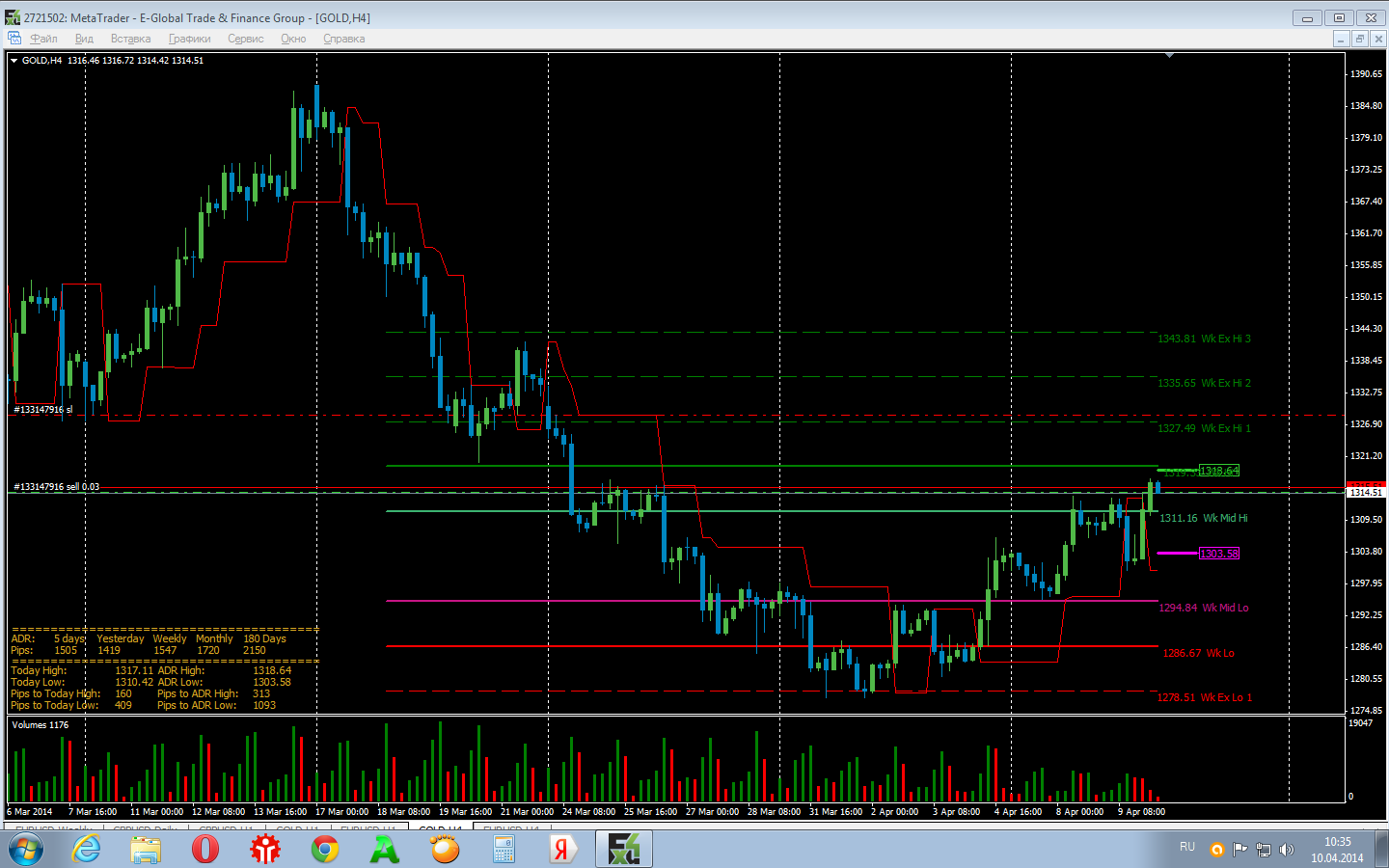Open the Windows Start menu

pos(25,850)
